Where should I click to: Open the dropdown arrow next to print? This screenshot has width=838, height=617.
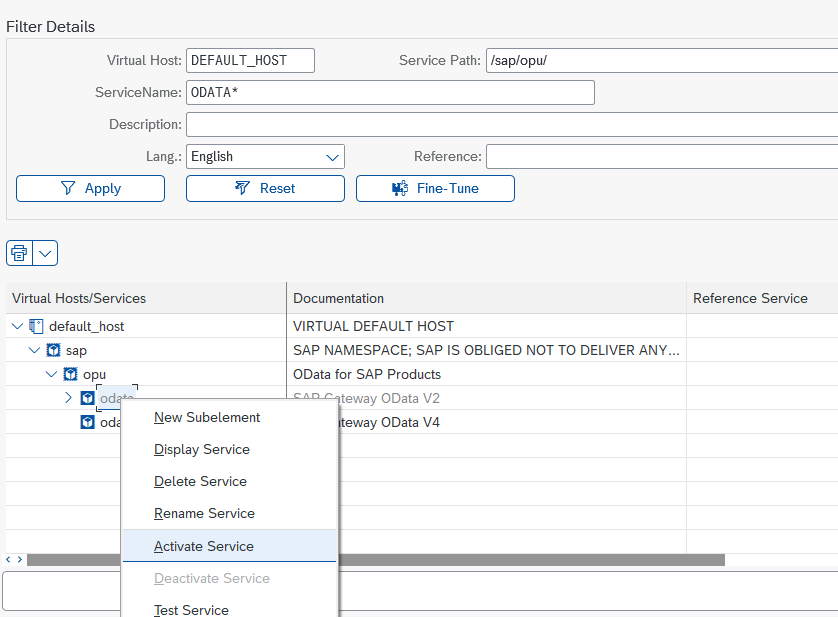tap(45, 253)
